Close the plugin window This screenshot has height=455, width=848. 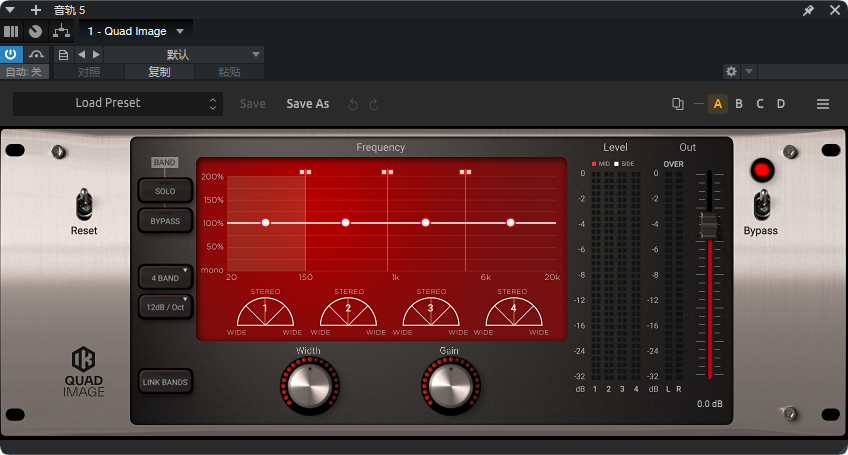pyautogui.click(x=835, y=10)
